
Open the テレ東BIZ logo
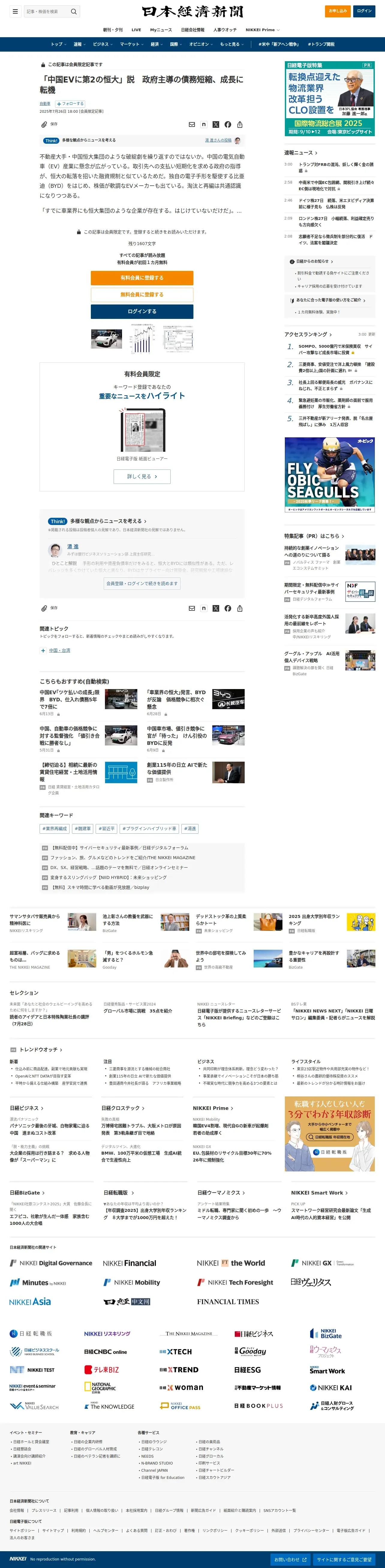click(102, 1370)
